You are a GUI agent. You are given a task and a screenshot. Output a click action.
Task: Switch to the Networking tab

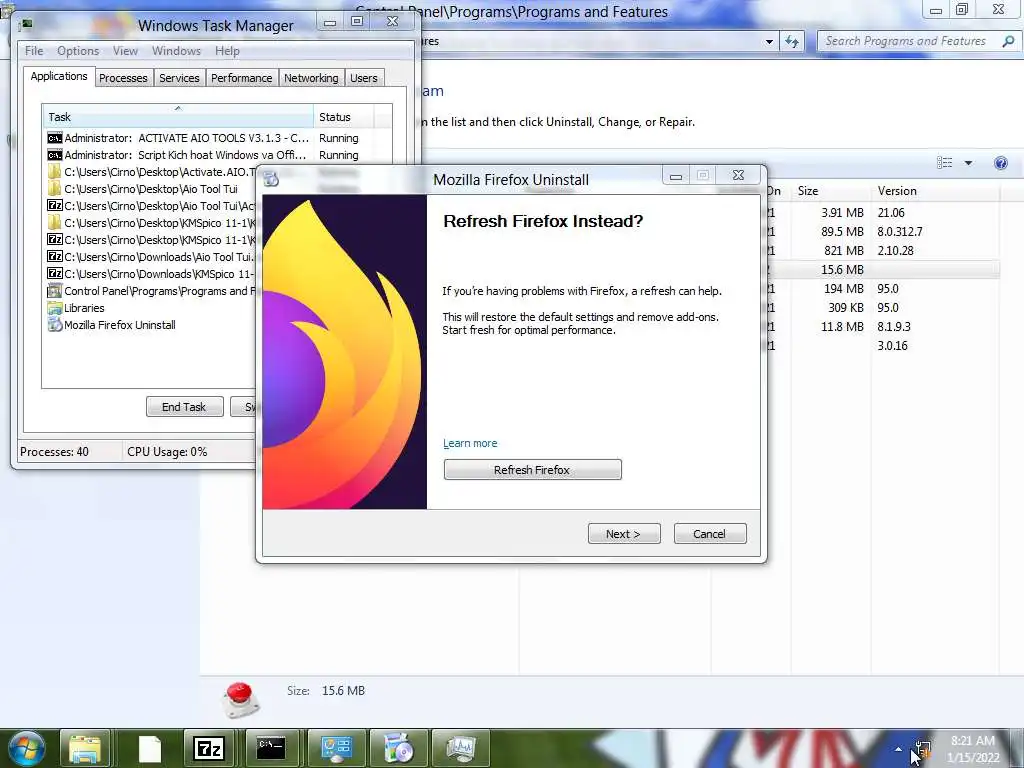tap(311, 78)
